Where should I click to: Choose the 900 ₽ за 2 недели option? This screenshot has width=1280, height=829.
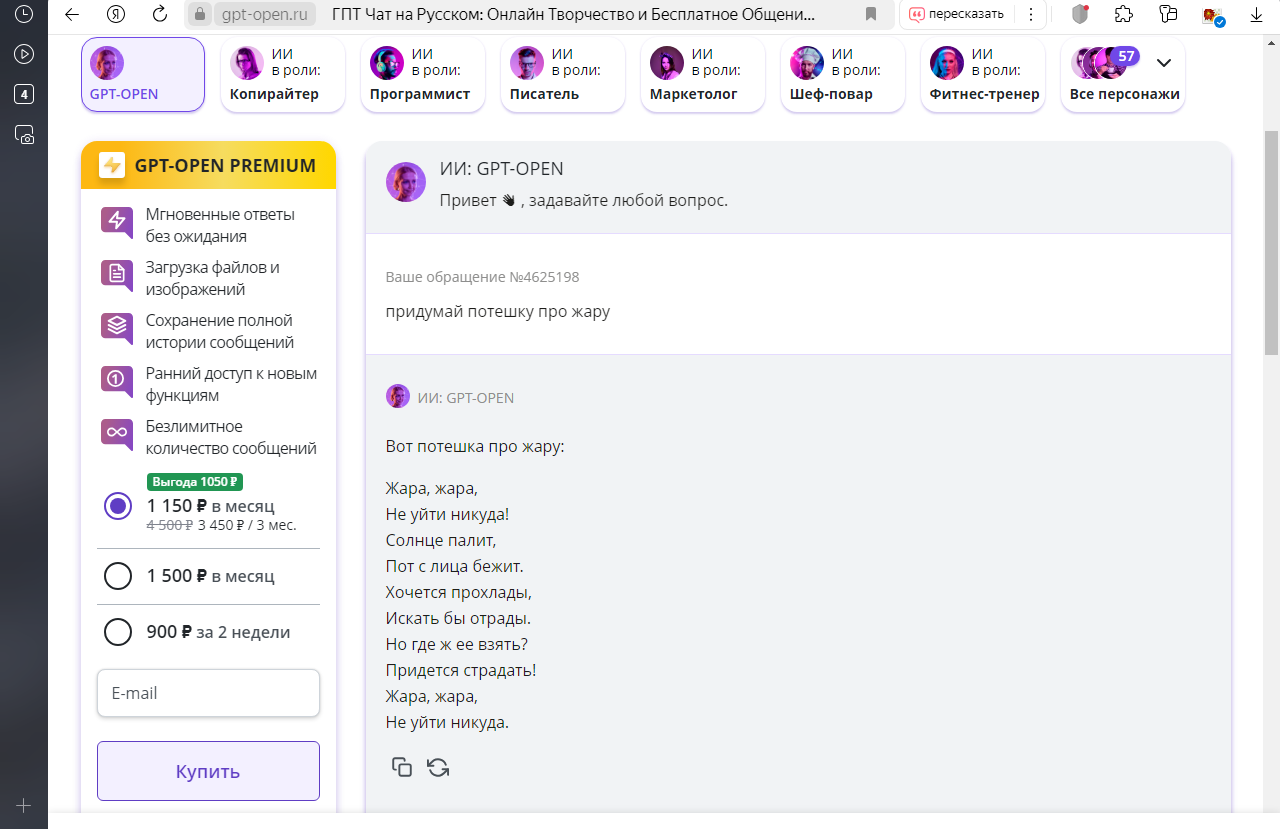pos(118,632)
